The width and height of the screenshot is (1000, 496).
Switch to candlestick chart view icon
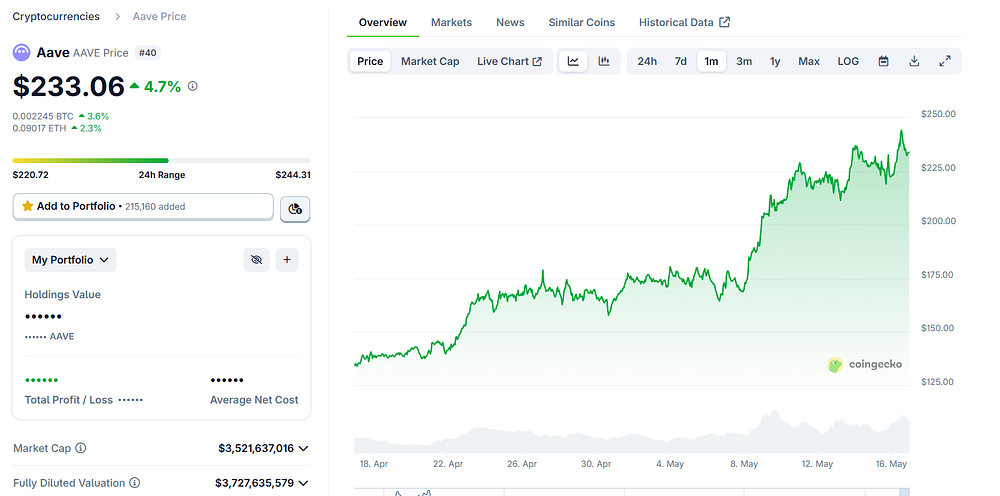click(604, 61)
